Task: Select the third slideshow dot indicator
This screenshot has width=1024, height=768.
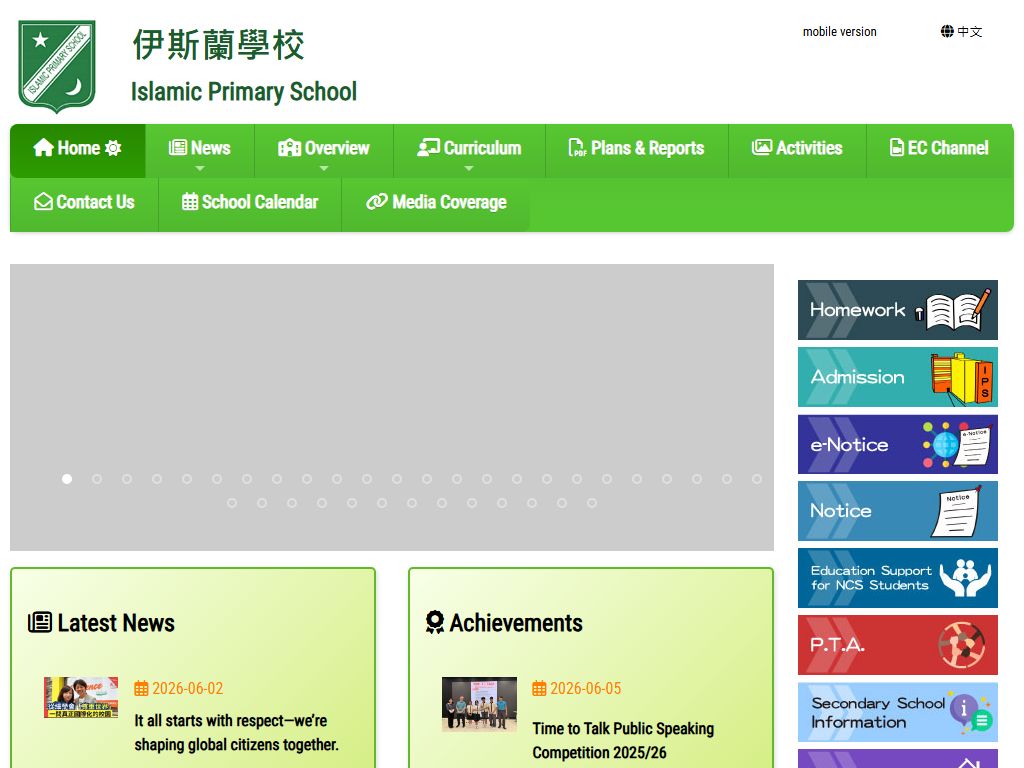Action: 127,479
